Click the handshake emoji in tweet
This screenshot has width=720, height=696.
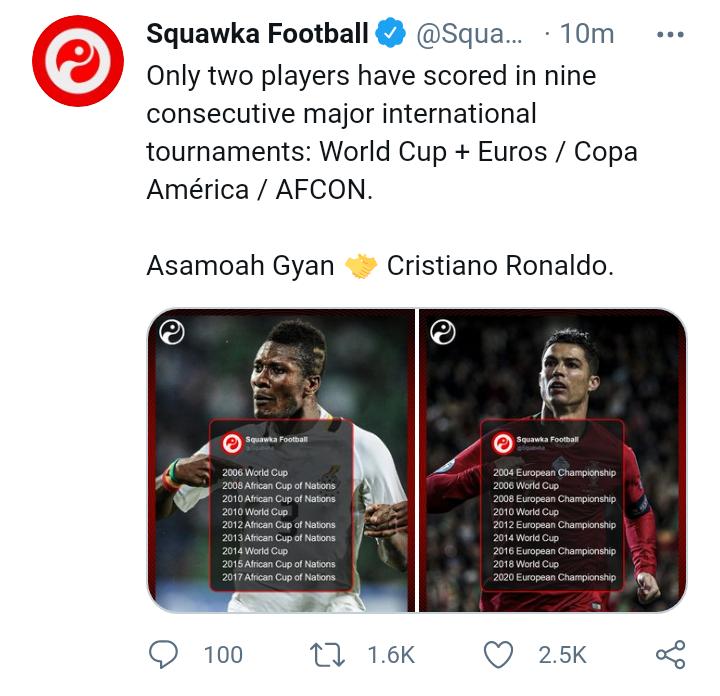(x=360, y=266)
